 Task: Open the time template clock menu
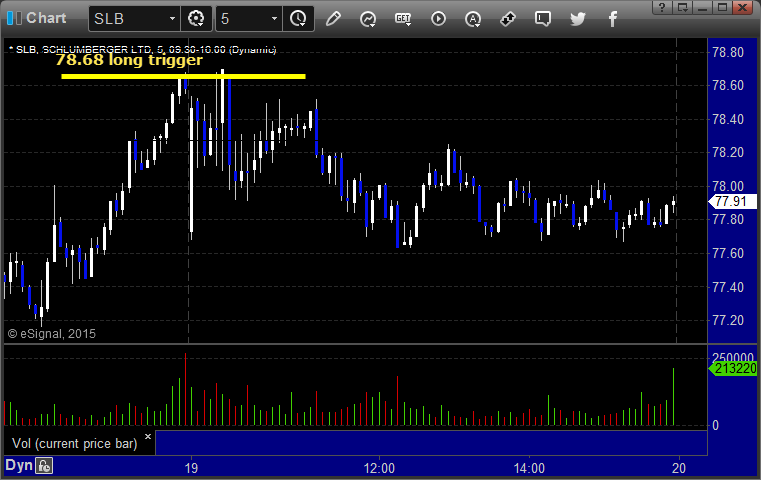point(298,19)
